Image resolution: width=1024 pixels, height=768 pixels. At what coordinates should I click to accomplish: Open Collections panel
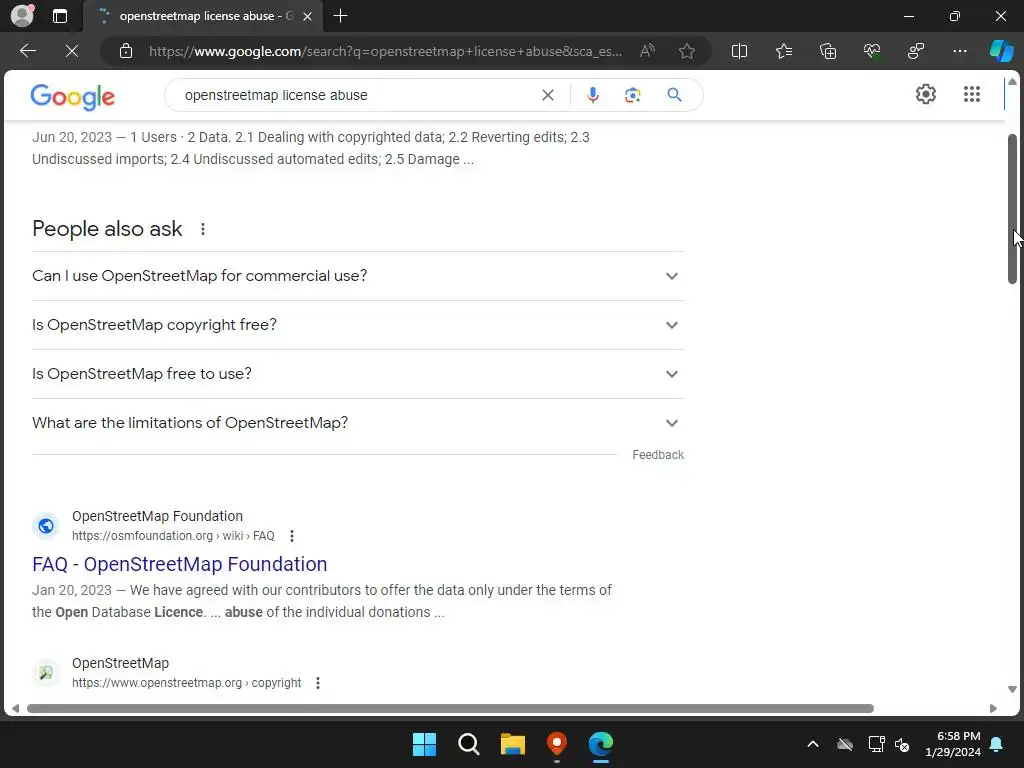click(827, 51)
